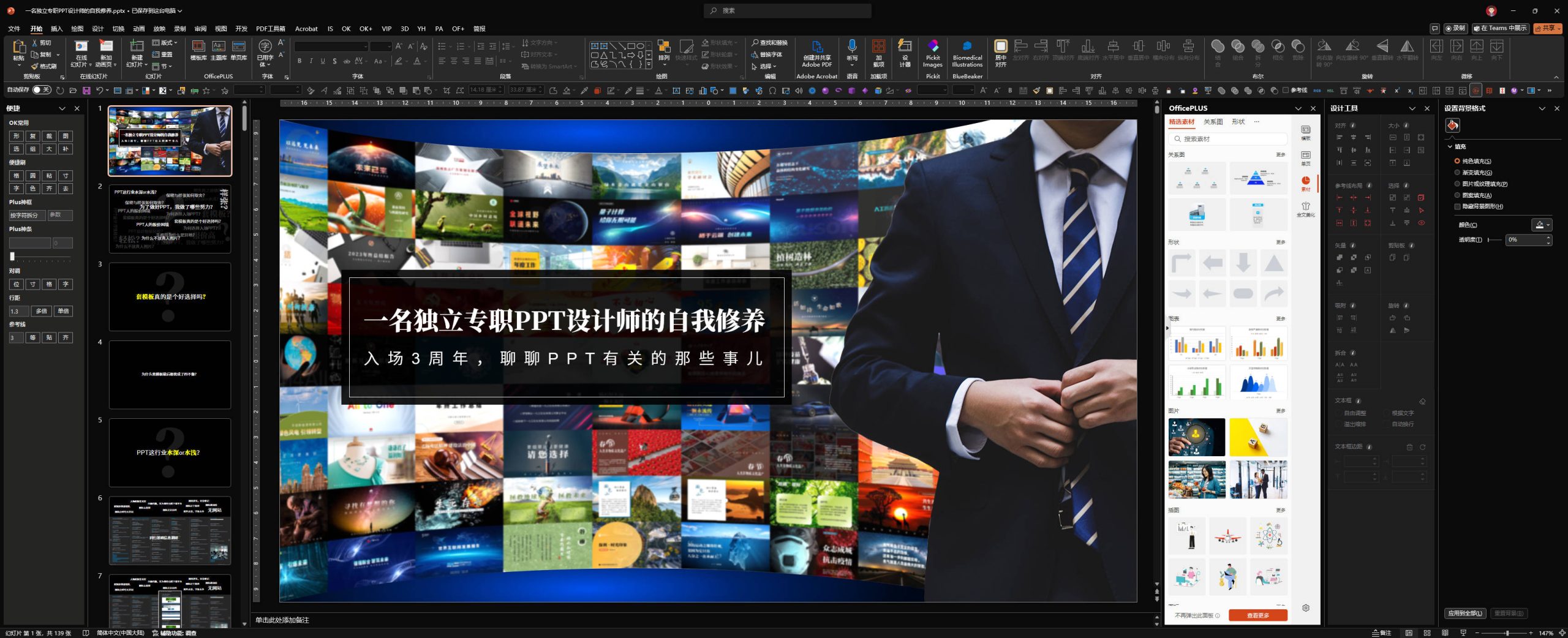Image resolution: width=1568 pixels, height=638 pixels.
Task: Toggle bold formatting B in ribbon
Action: pyautogui.click(x=300, y=61)
